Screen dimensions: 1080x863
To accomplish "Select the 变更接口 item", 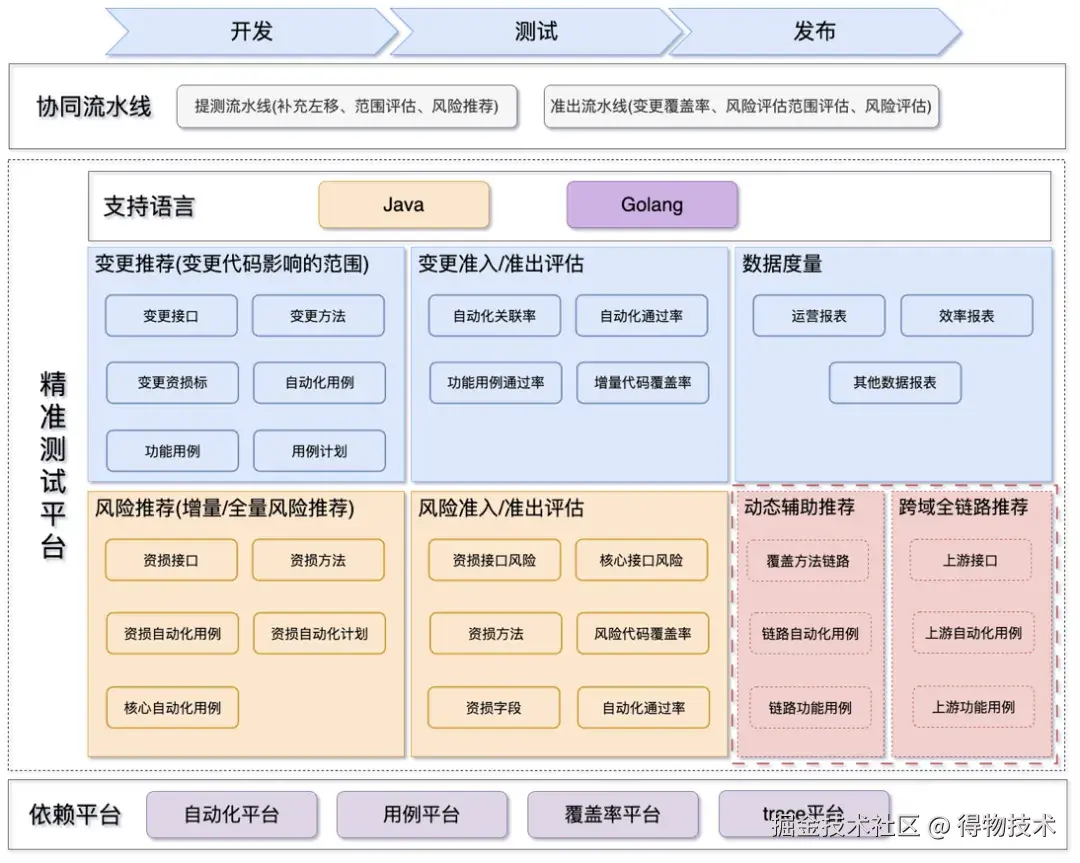I will click(171, 315).
